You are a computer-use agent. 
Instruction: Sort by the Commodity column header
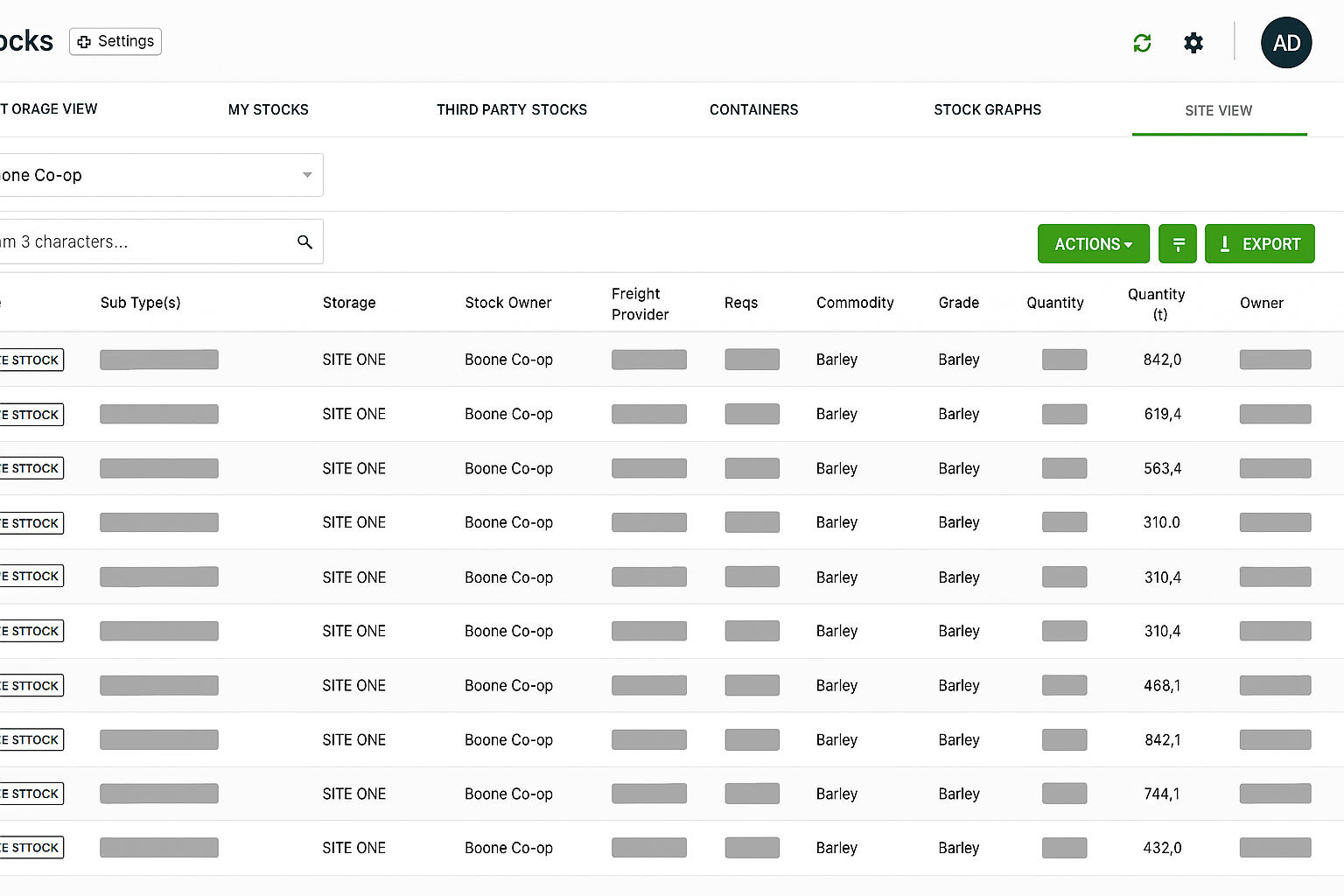(855, 303)
